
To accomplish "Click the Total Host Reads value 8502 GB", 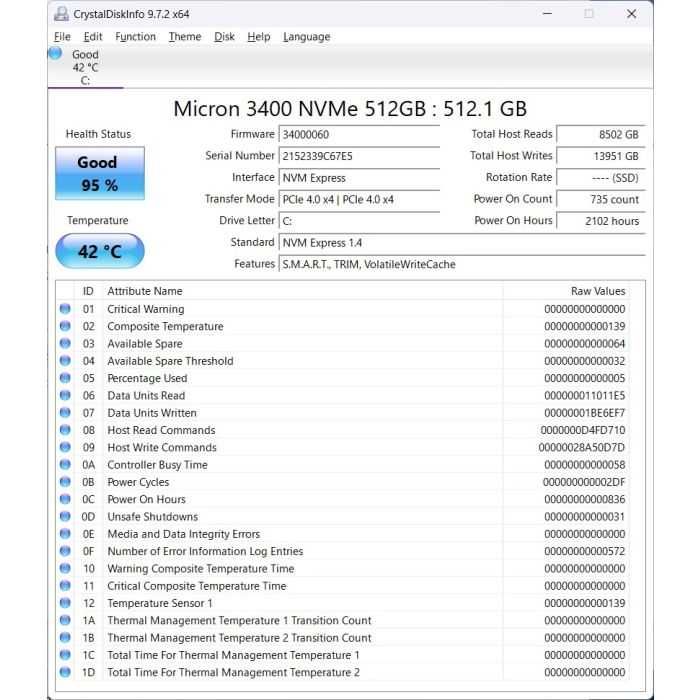I will 601,134.
